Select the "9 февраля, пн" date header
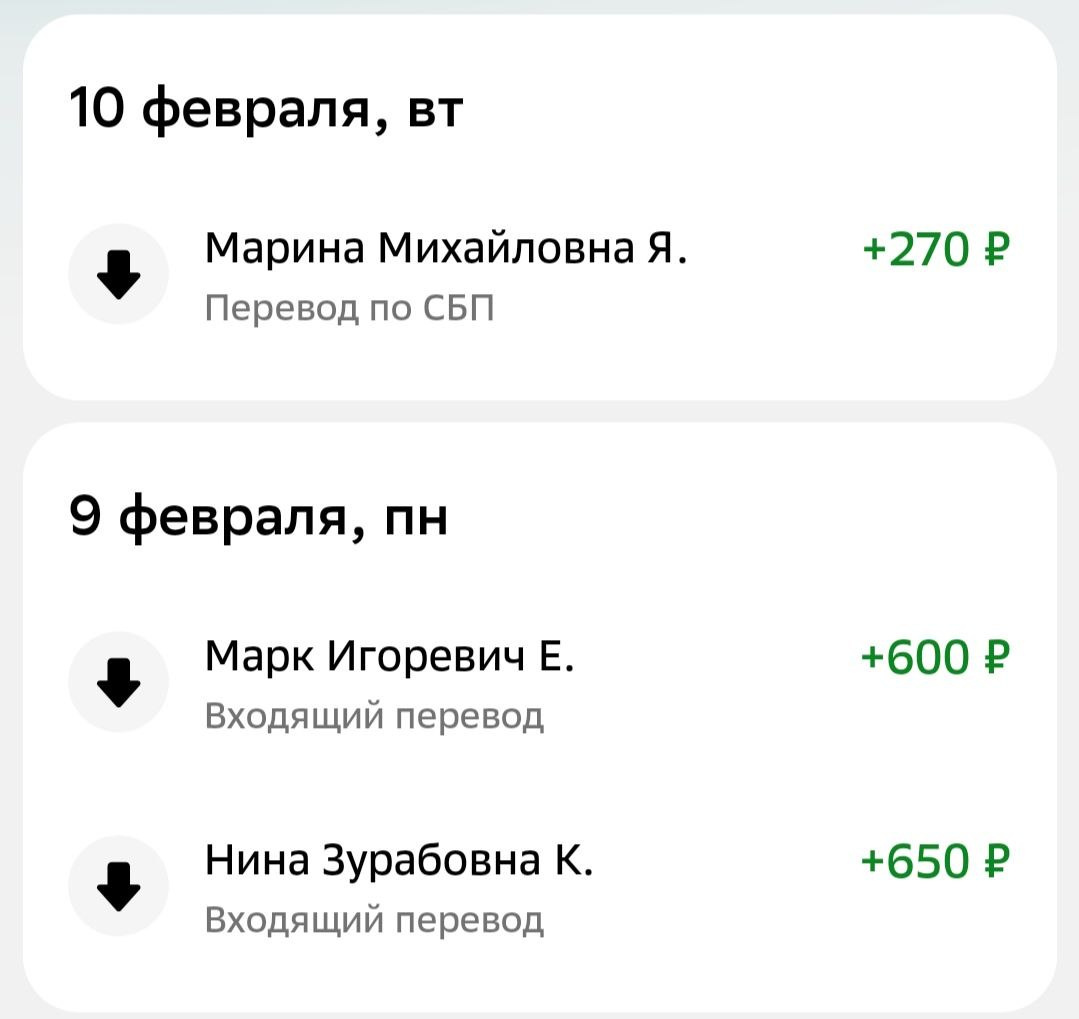The width and height of the screenshot is (1079, 1019). tap(259, 518)
